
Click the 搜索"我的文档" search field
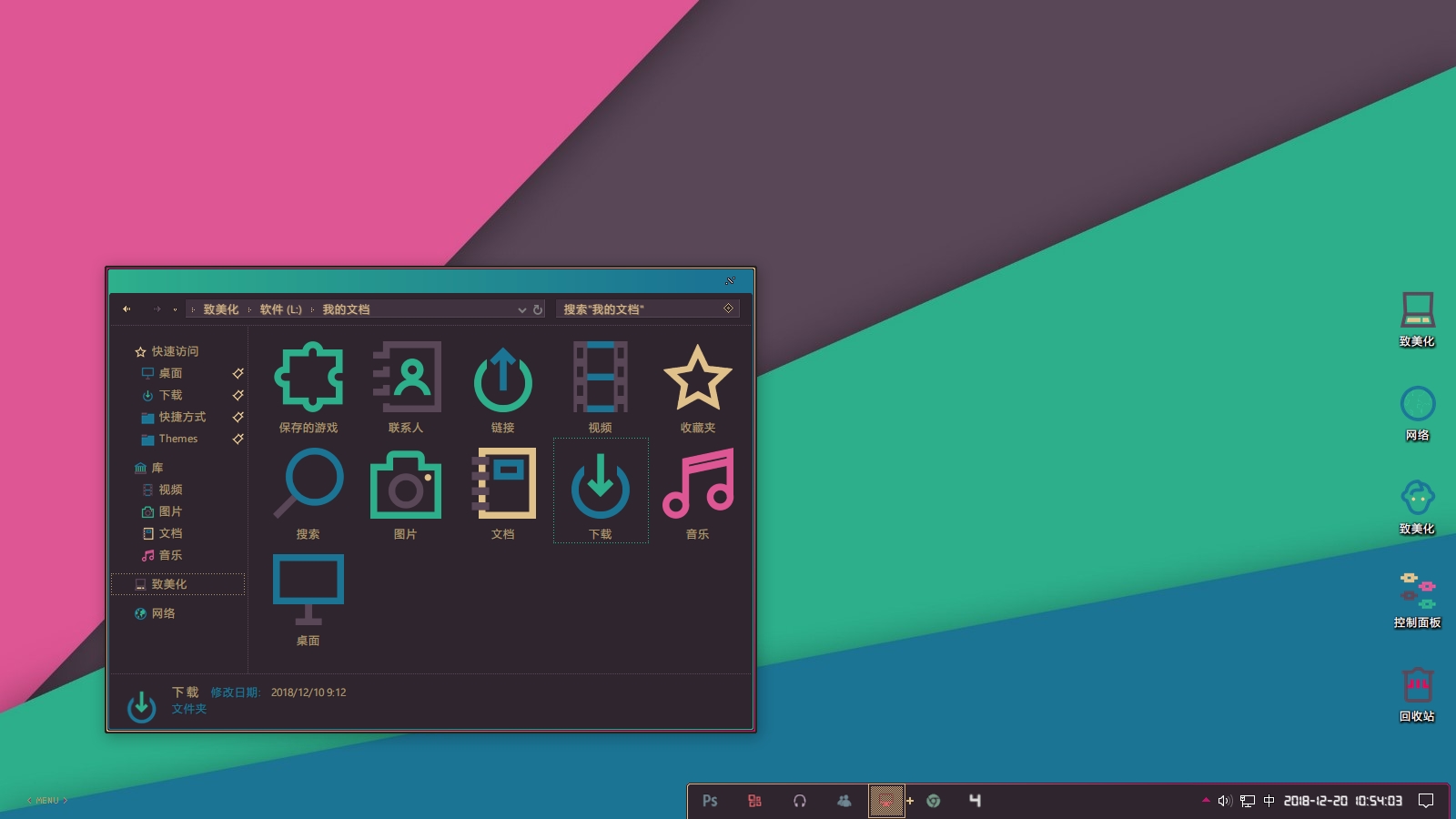tap(637, 309)
